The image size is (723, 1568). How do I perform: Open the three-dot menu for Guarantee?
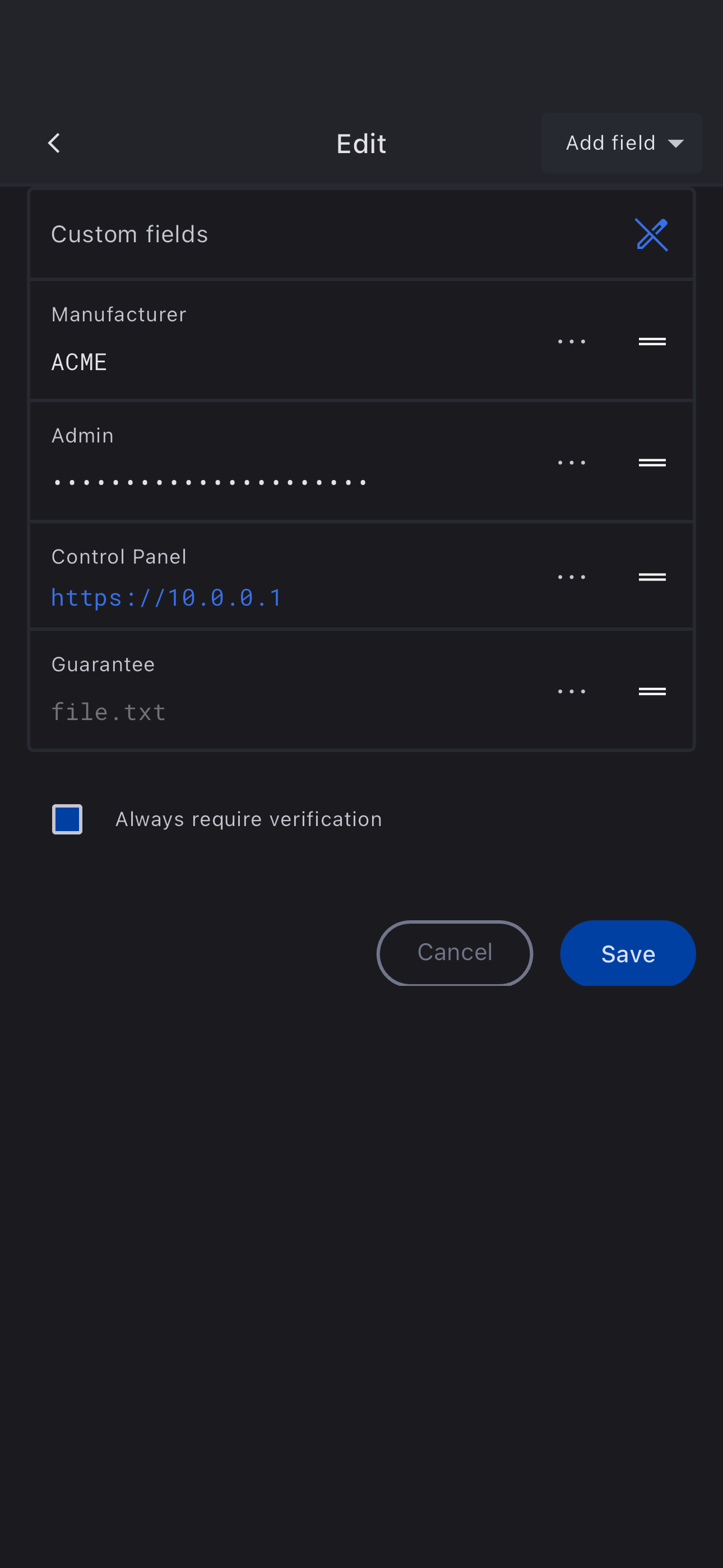pyautogui.click(x=572, y=691)
